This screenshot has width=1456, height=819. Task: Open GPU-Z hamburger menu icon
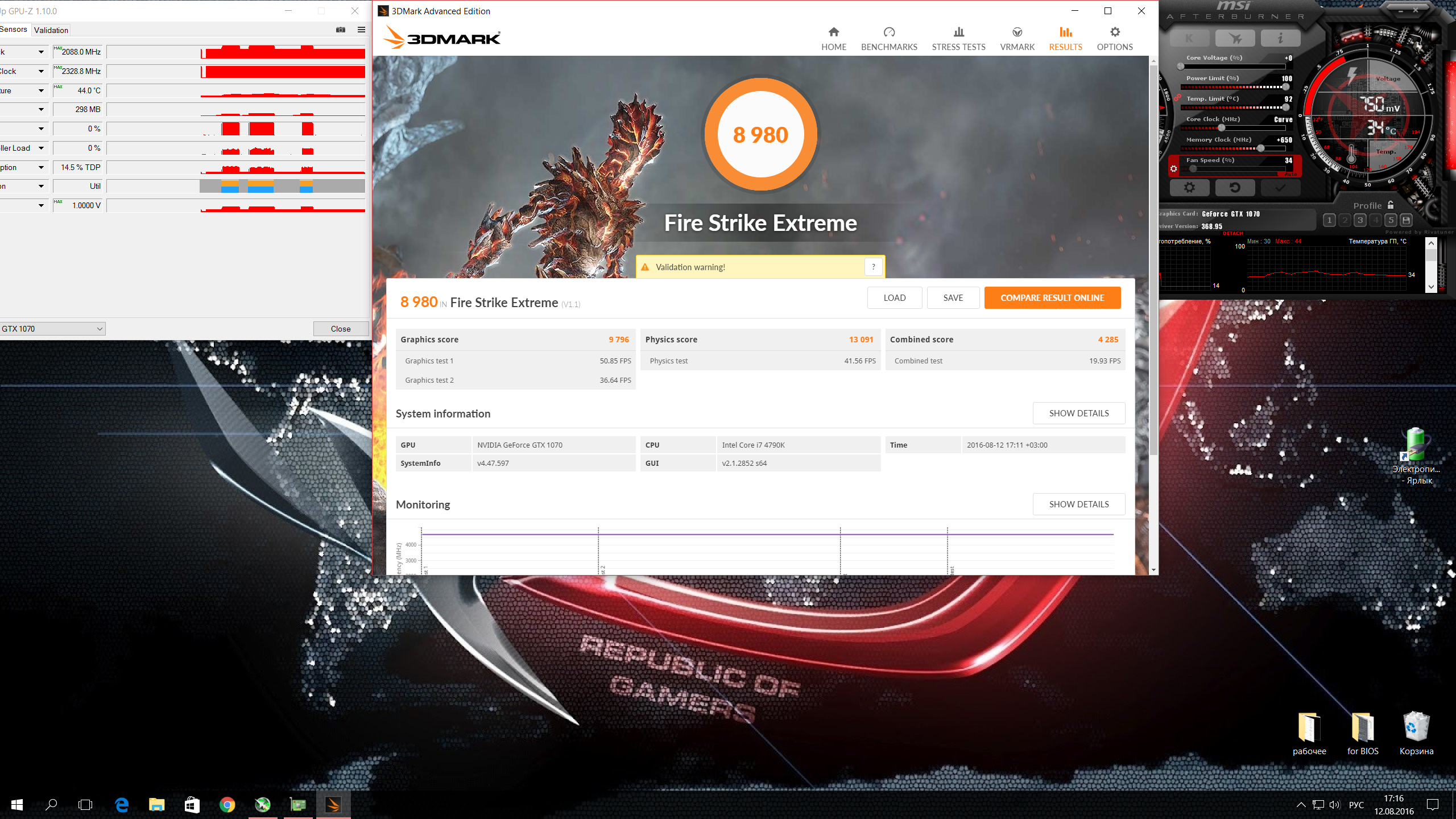point(361,30)
